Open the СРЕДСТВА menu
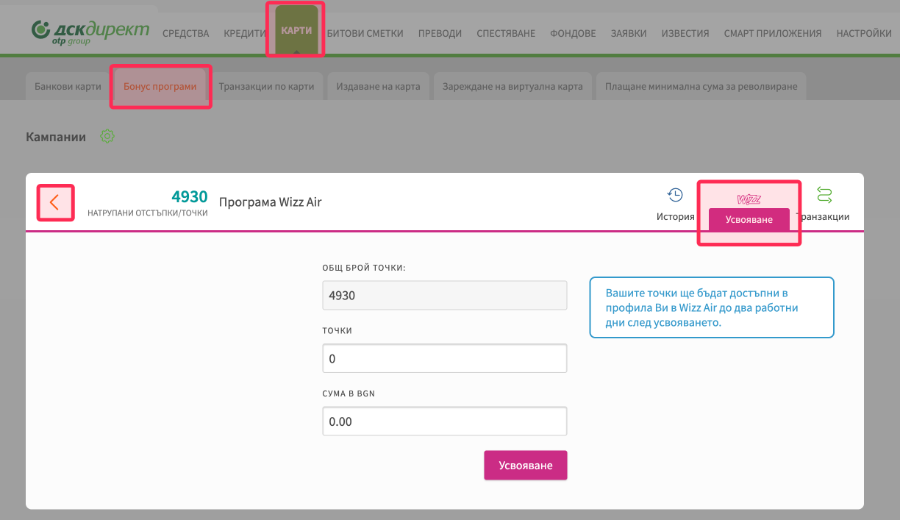 pos(185,33)
